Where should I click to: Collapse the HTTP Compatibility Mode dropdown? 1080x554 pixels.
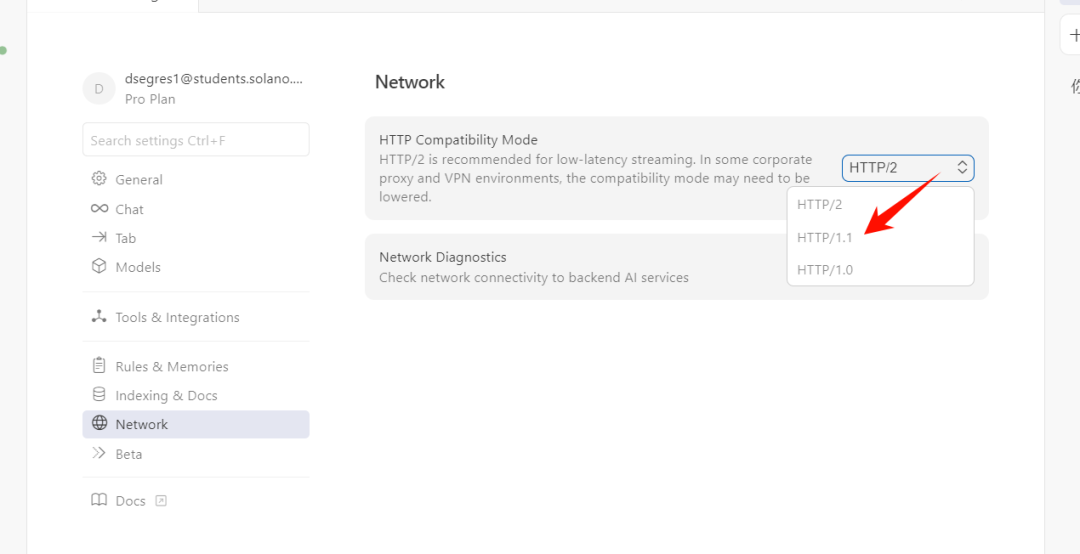point(907,168)
